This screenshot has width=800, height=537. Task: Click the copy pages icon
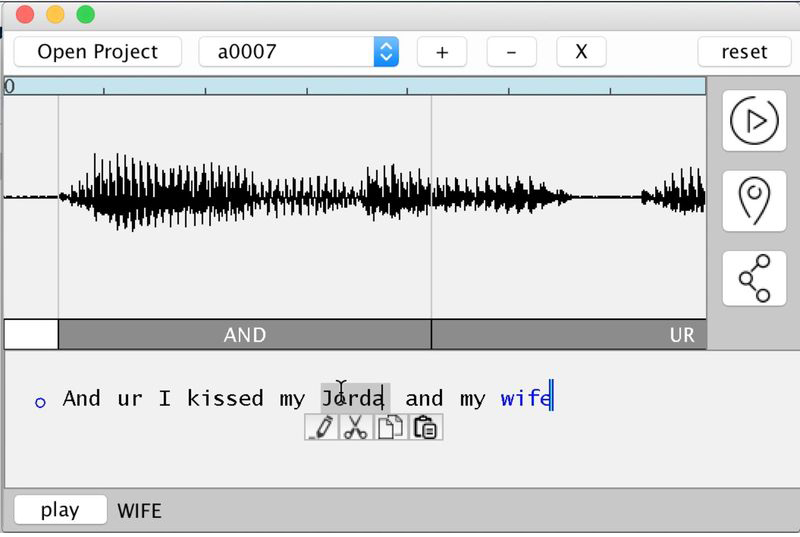pos(390,427)
